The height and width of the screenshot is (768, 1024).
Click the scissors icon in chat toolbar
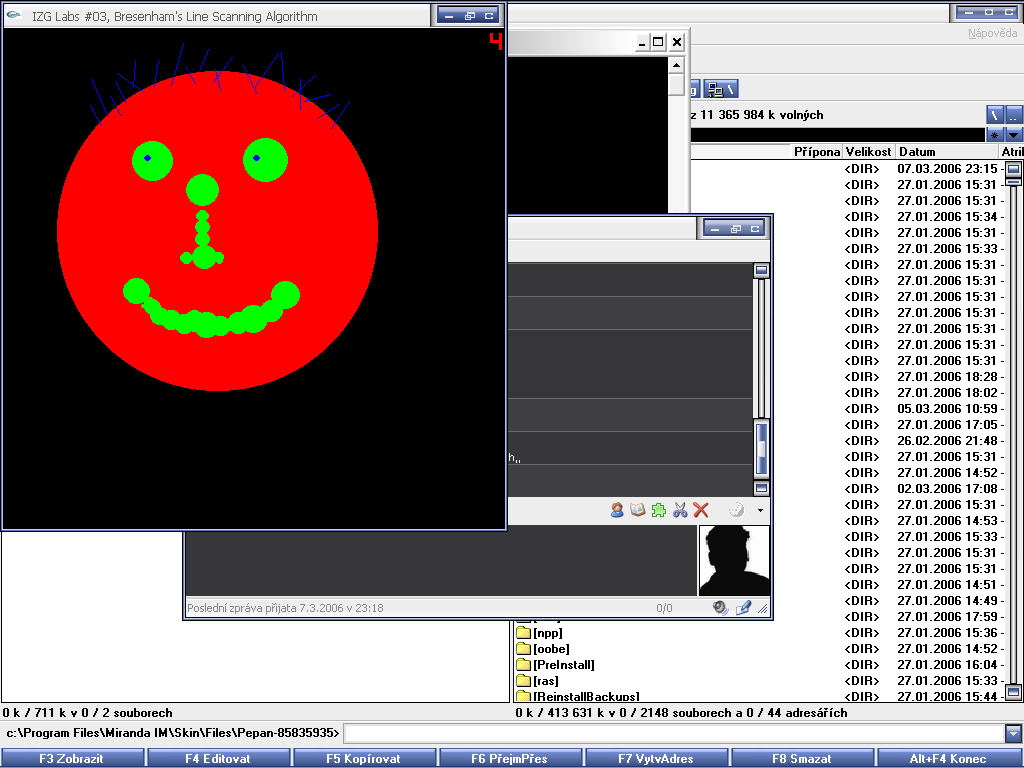[680, 510]
